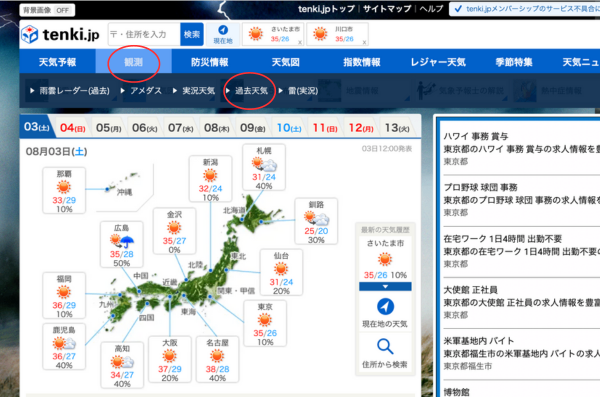Open the さいたま市 saved forecast card

(272, 34)
